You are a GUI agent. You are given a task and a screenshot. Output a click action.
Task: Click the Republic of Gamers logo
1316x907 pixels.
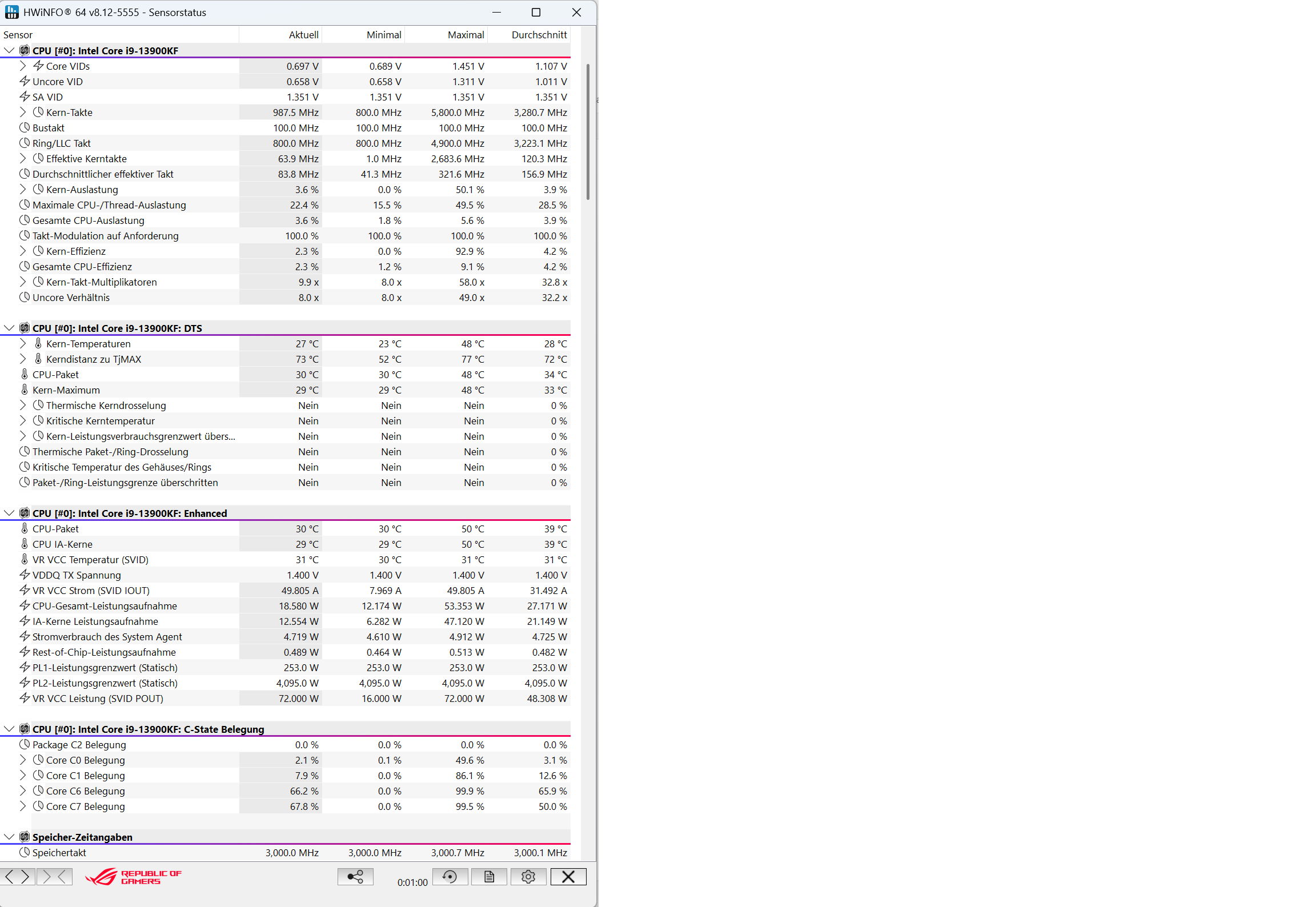click(134, 877)
